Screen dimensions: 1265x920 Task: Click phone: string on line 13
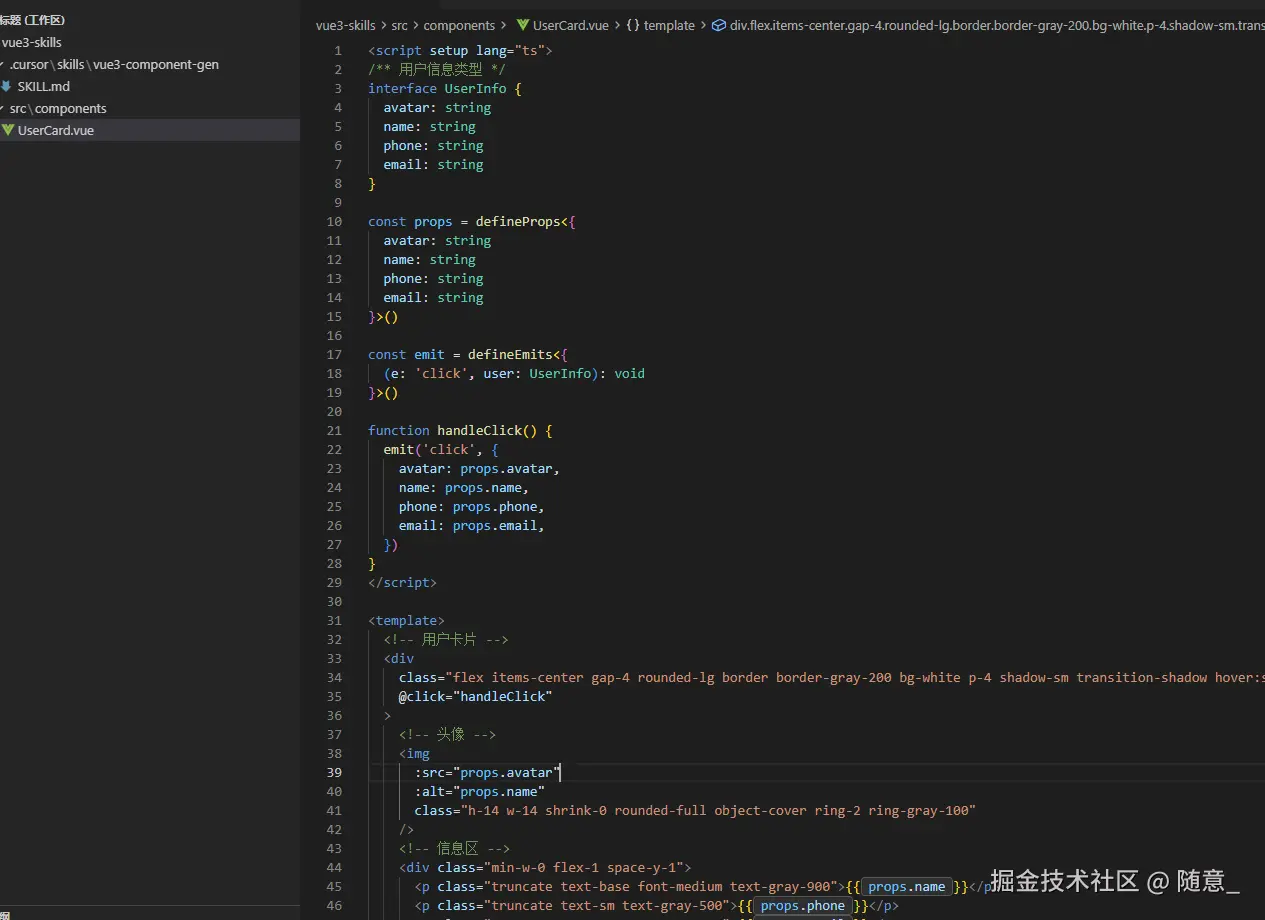click(433, 278)
